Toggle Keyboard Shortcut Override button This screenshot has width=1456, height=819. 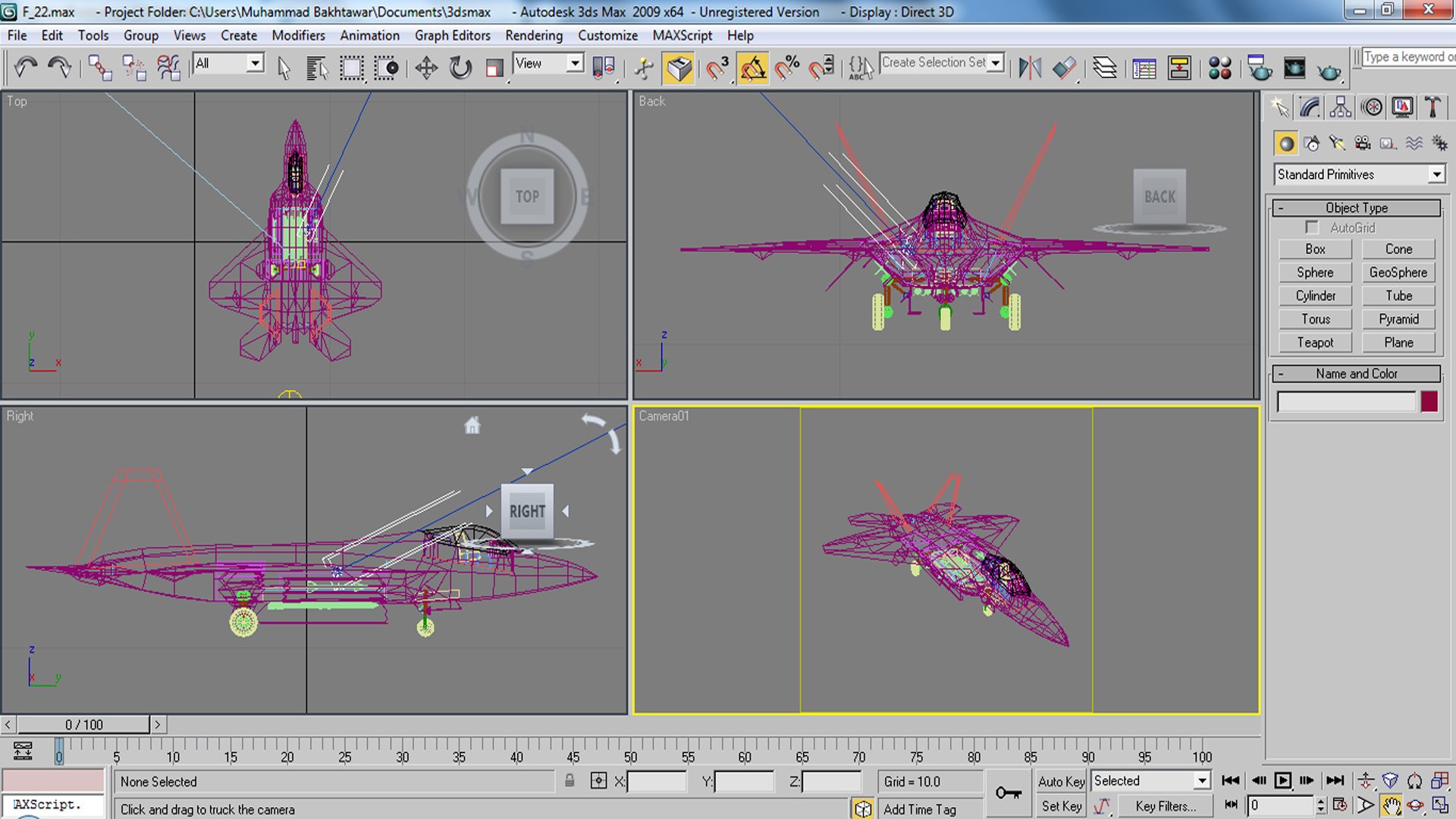coord(679,68)
